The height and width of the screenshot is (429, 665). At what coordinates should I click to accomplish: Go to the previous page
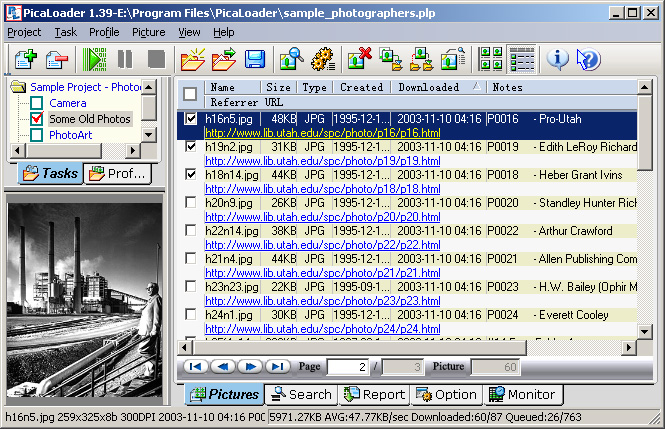click(x=223, y=366)
